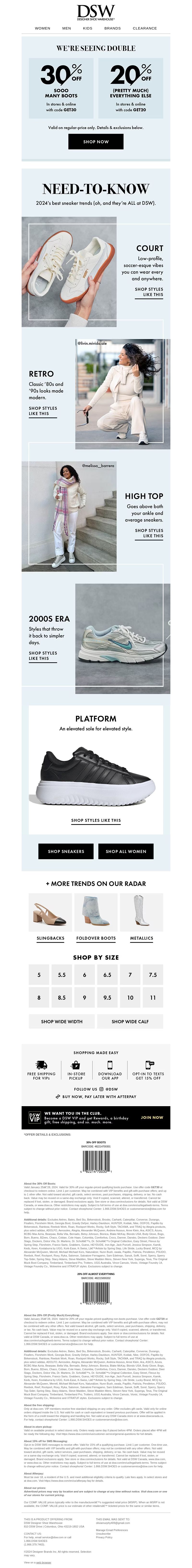Select the Brands navigation link

[112, 28]
